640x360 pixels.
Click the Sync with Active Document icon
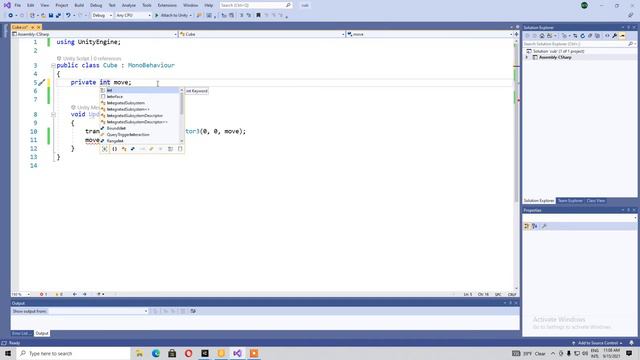click(575, 36)
